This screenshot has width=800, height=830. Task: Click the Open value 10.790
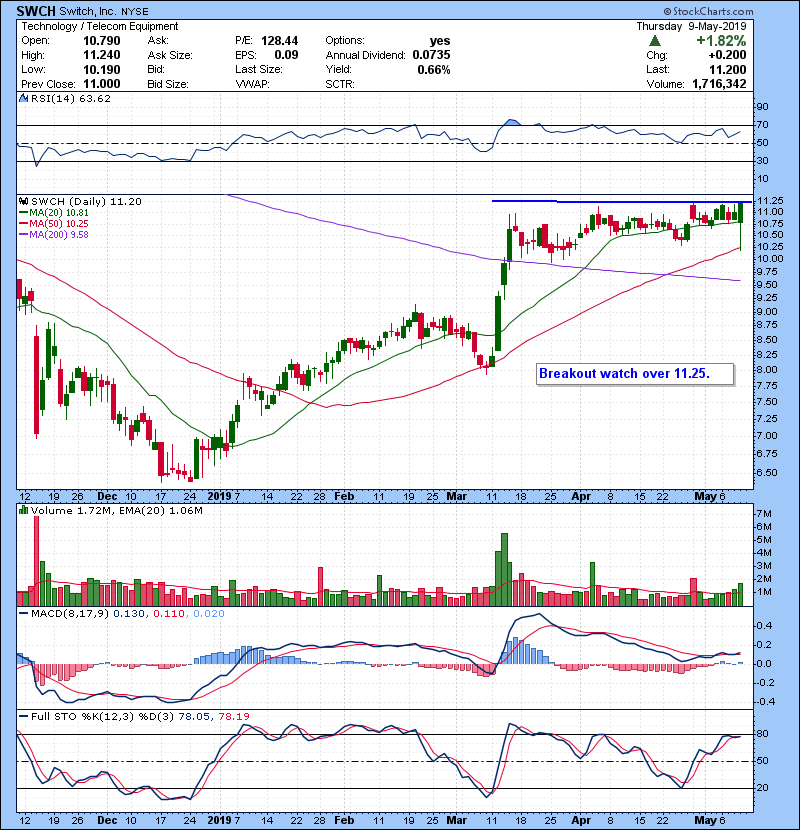click(x=102, y=41)
